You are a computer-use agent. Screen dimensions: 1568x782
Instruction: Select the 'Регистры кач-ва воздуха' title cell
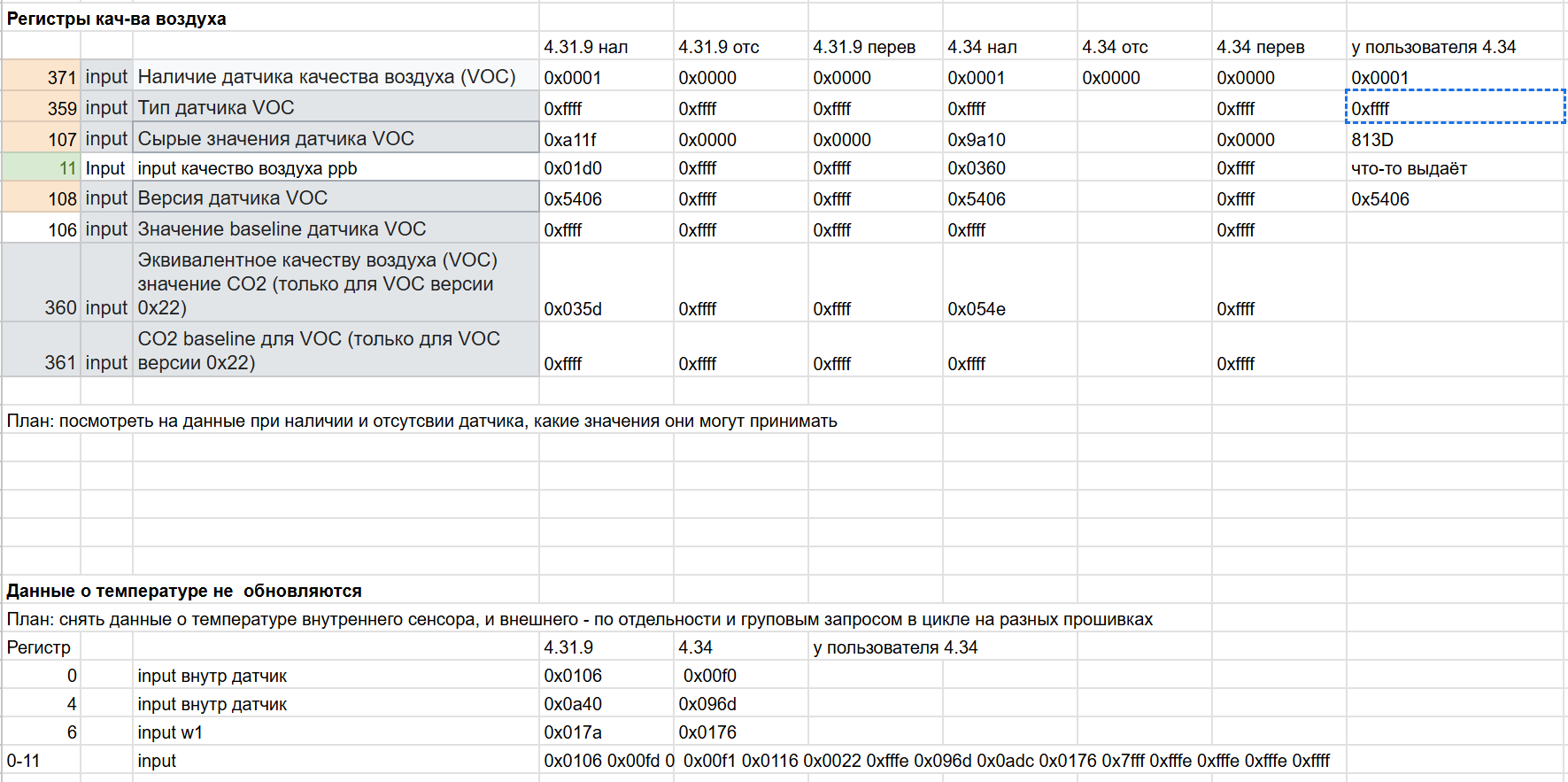point(116,19)
